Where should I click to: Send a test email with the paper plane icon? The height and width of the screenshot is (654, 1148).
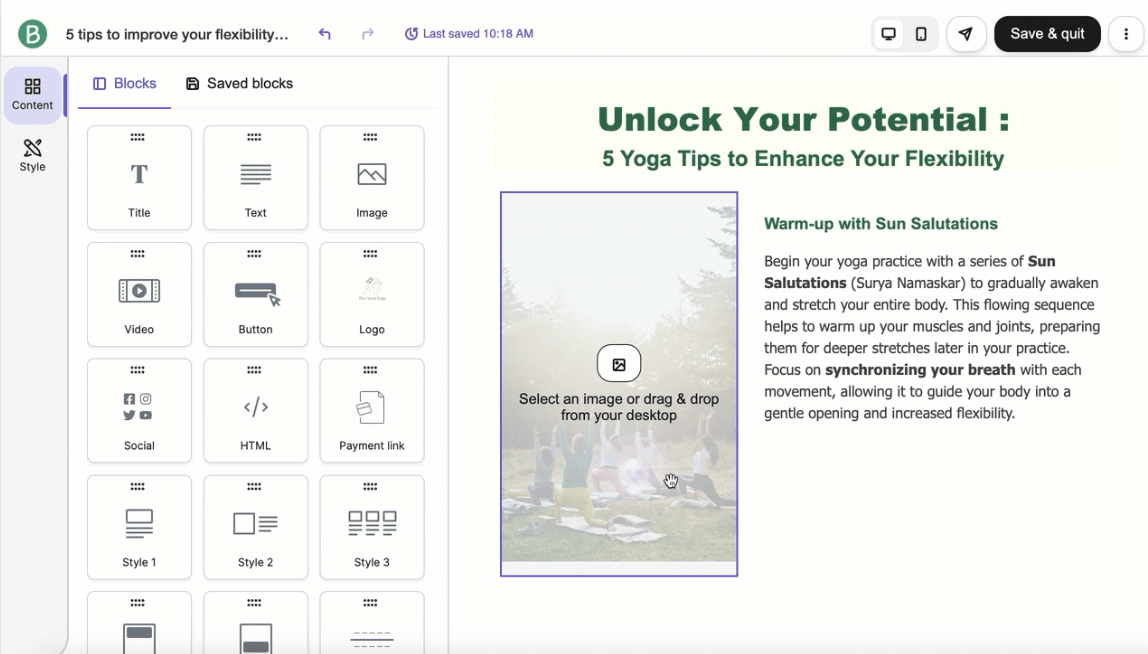966,34
